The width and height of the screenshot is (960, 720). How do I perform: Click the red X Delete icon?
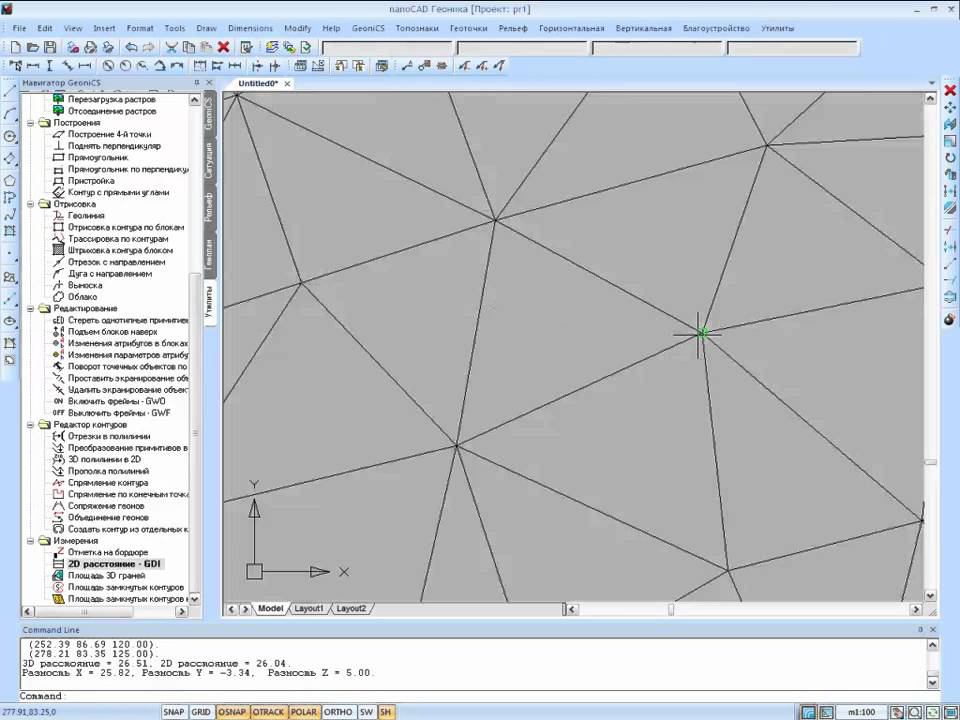click(x=223, y=47)
